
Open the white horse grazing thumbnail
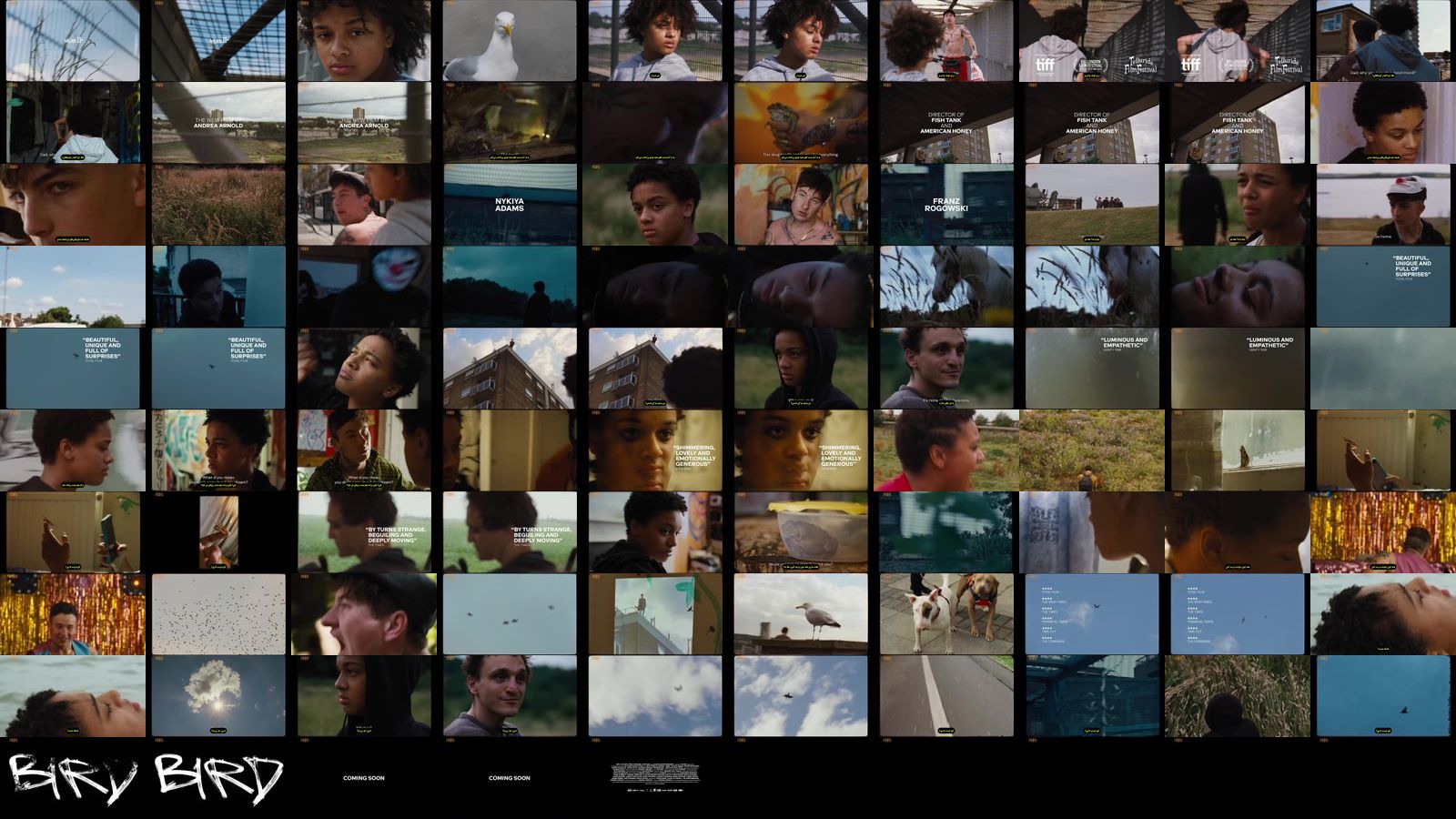[x=946, y=287]
